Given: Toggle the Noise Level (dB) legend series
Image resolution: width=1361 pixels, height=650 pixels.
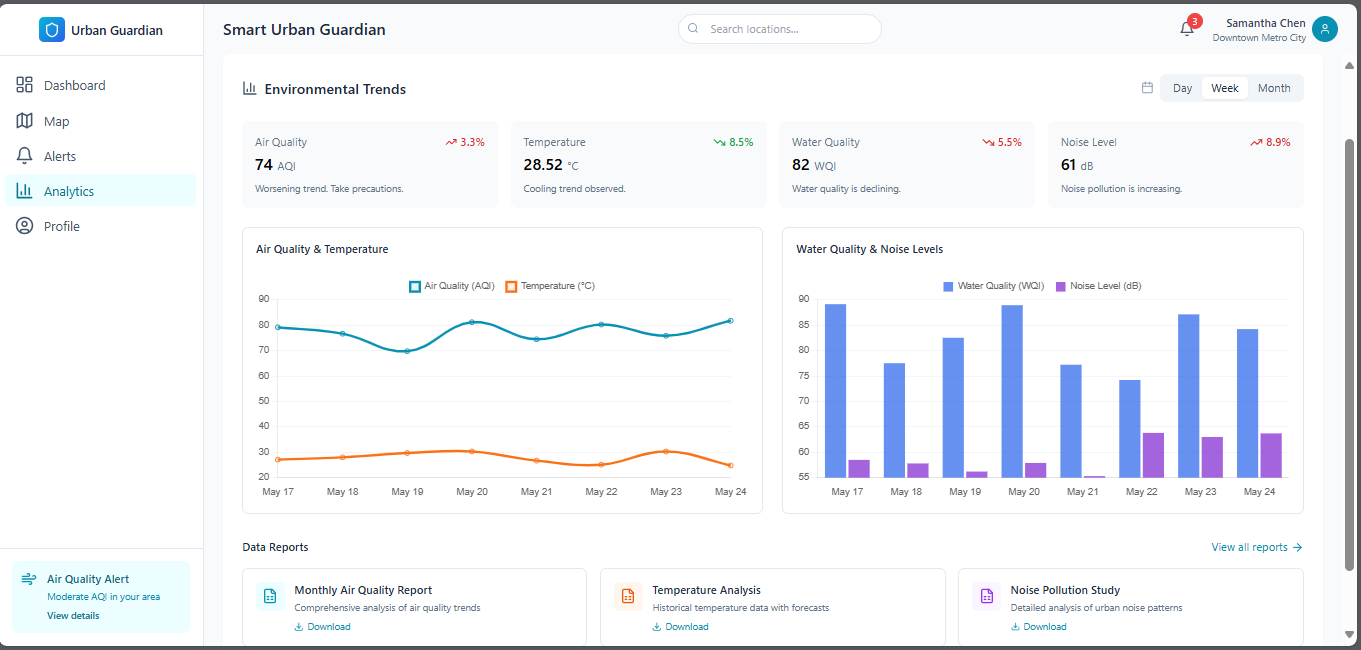Looking at the screenshot, I should tap(1098, 286).
